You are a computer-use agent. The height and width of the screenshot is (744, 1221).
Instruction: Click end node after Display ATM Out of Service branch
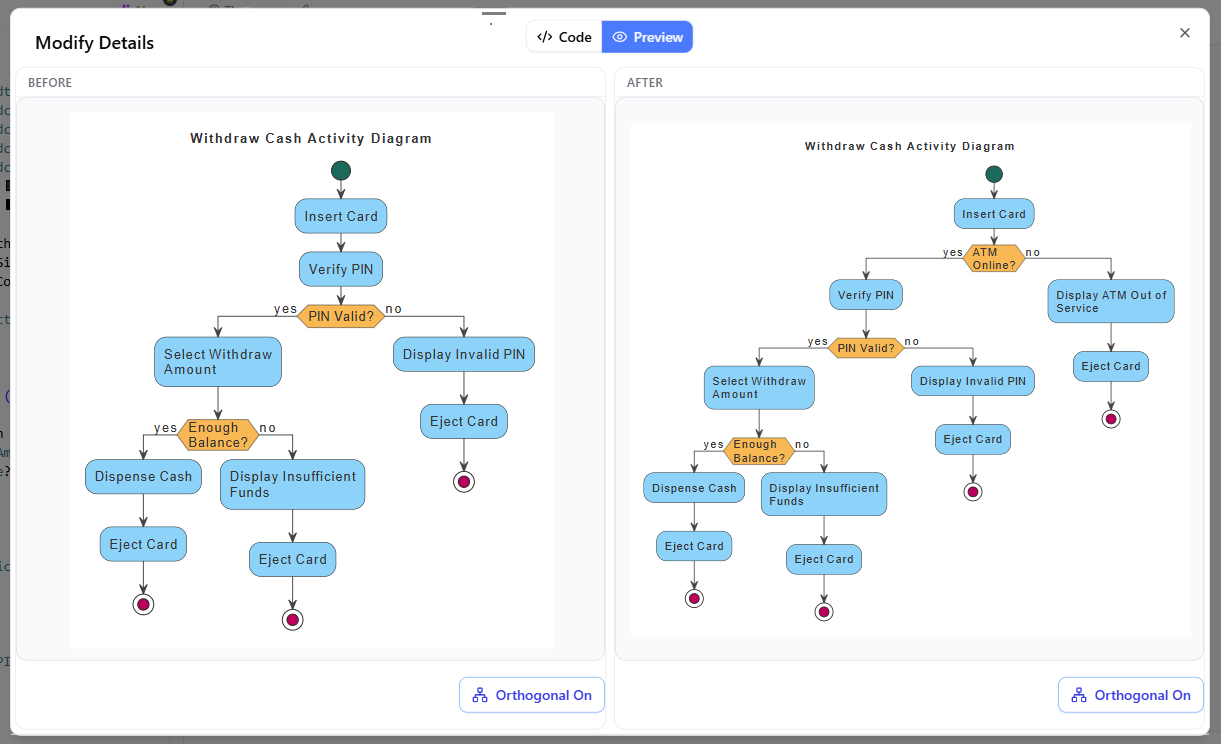tap(1111, 418)
